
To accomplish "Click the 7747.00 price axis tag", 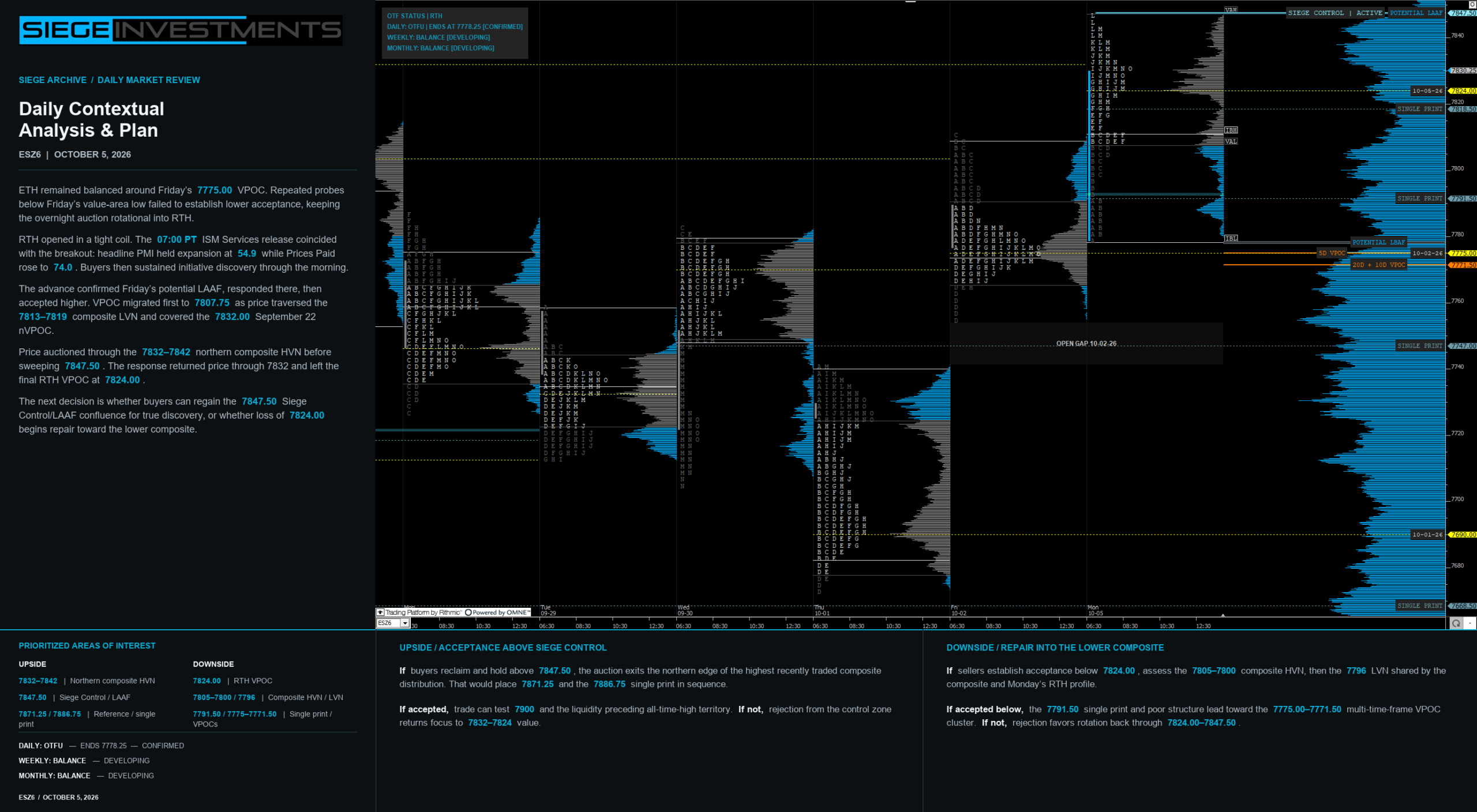I will (x=1463, y=346).
